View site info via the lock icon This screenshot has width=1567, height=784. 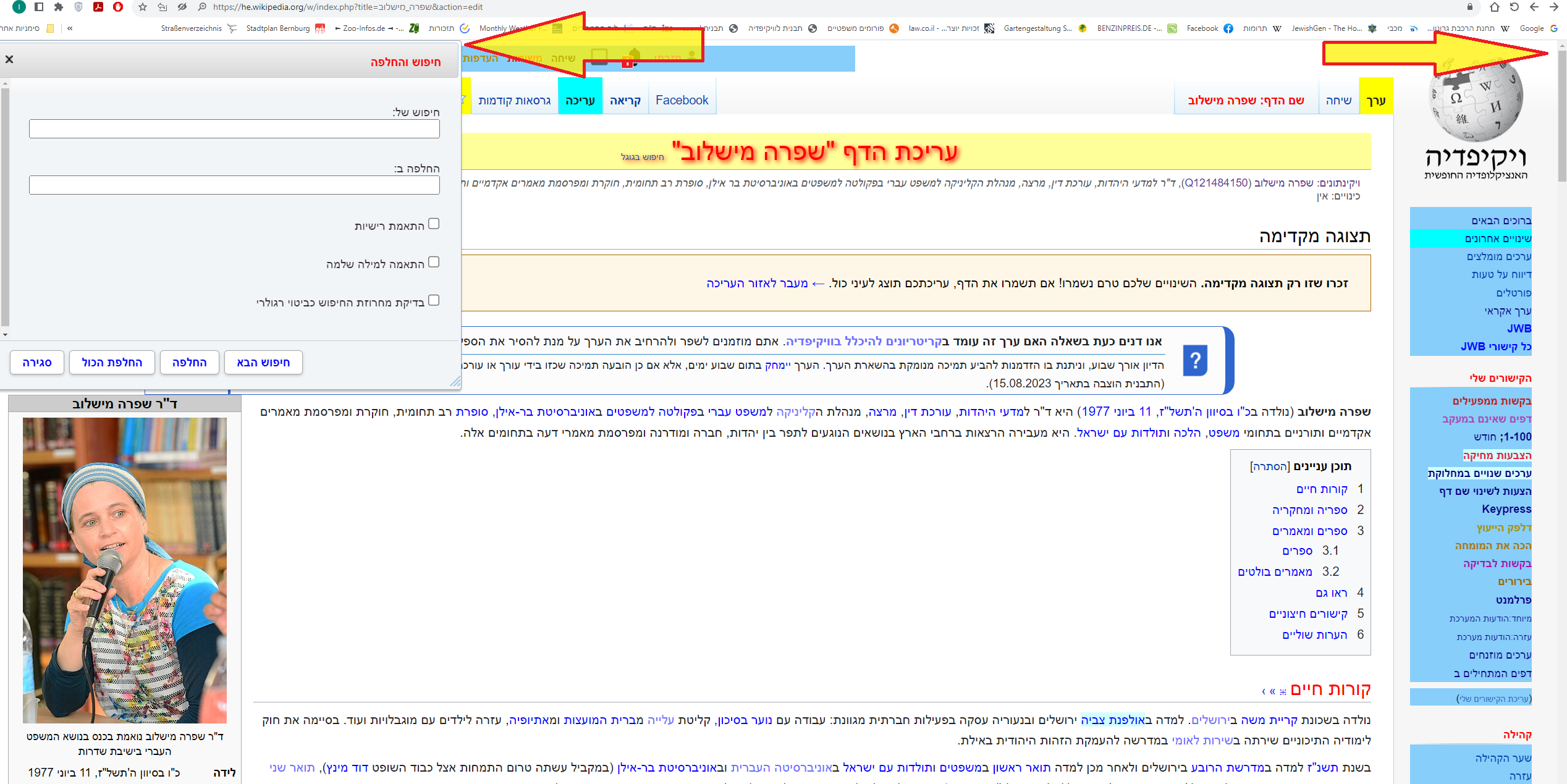pyautogui.click(x=1470, y=7)
